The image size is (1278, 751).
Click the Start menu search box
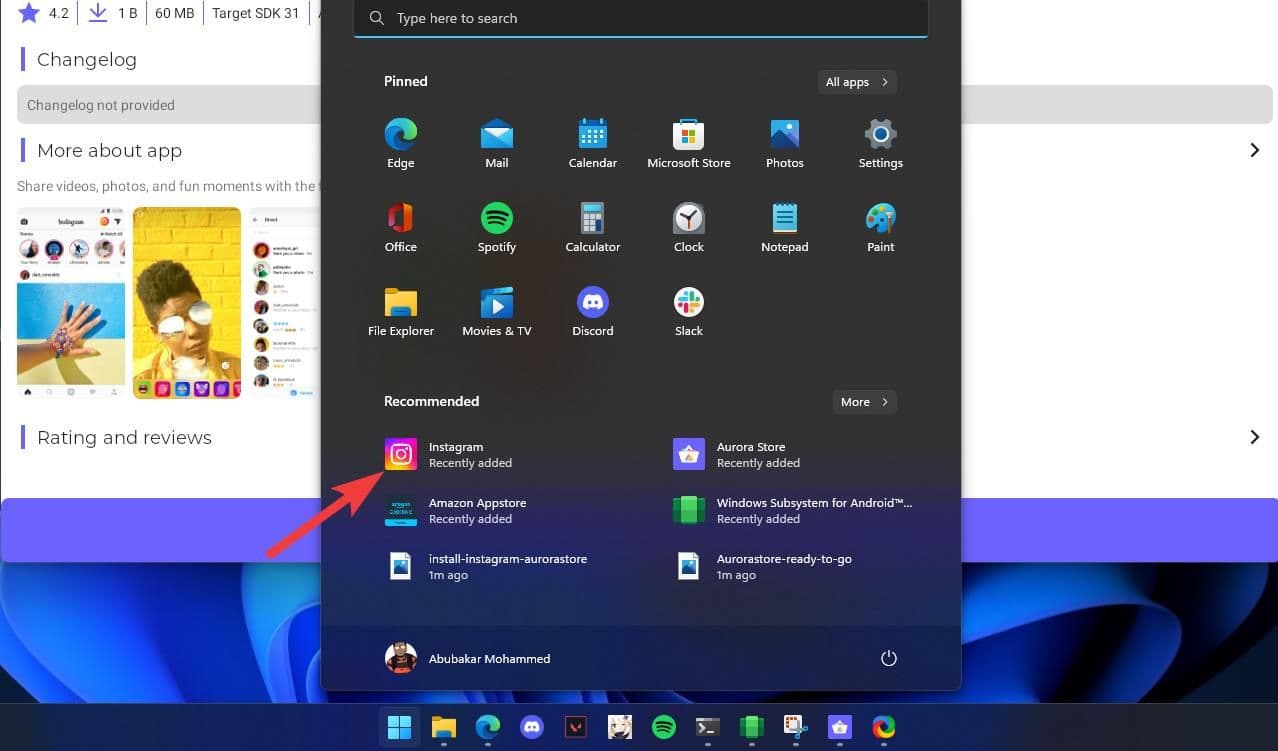(x=640, y=18)
